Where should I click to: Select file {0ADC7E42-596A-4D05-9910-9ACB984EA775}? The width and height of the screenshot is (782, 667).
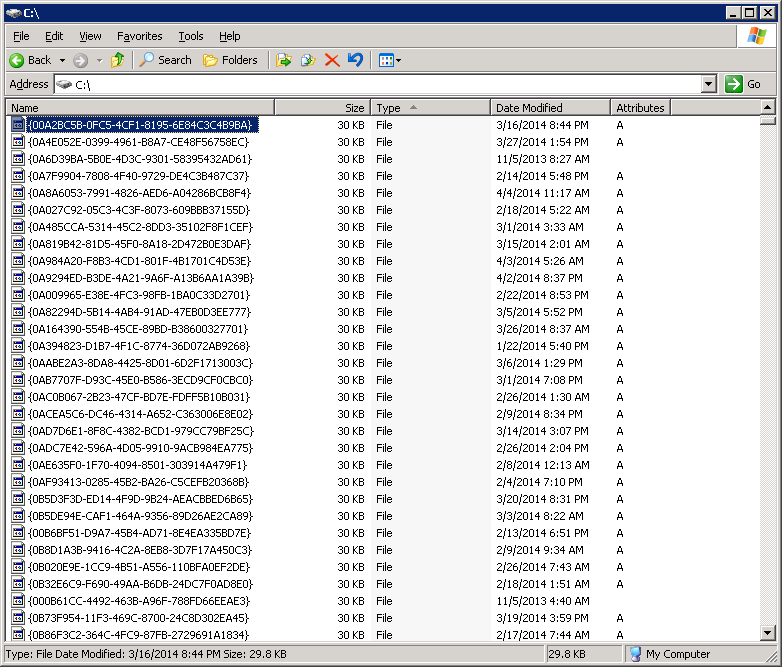[140, 448]
